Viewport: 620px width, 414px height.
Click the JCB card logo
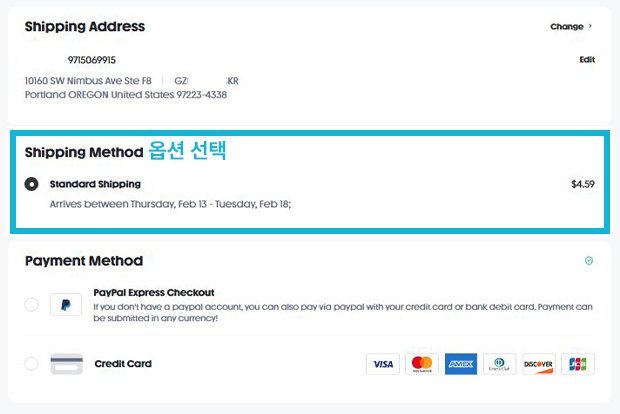(x=578, y=364)
